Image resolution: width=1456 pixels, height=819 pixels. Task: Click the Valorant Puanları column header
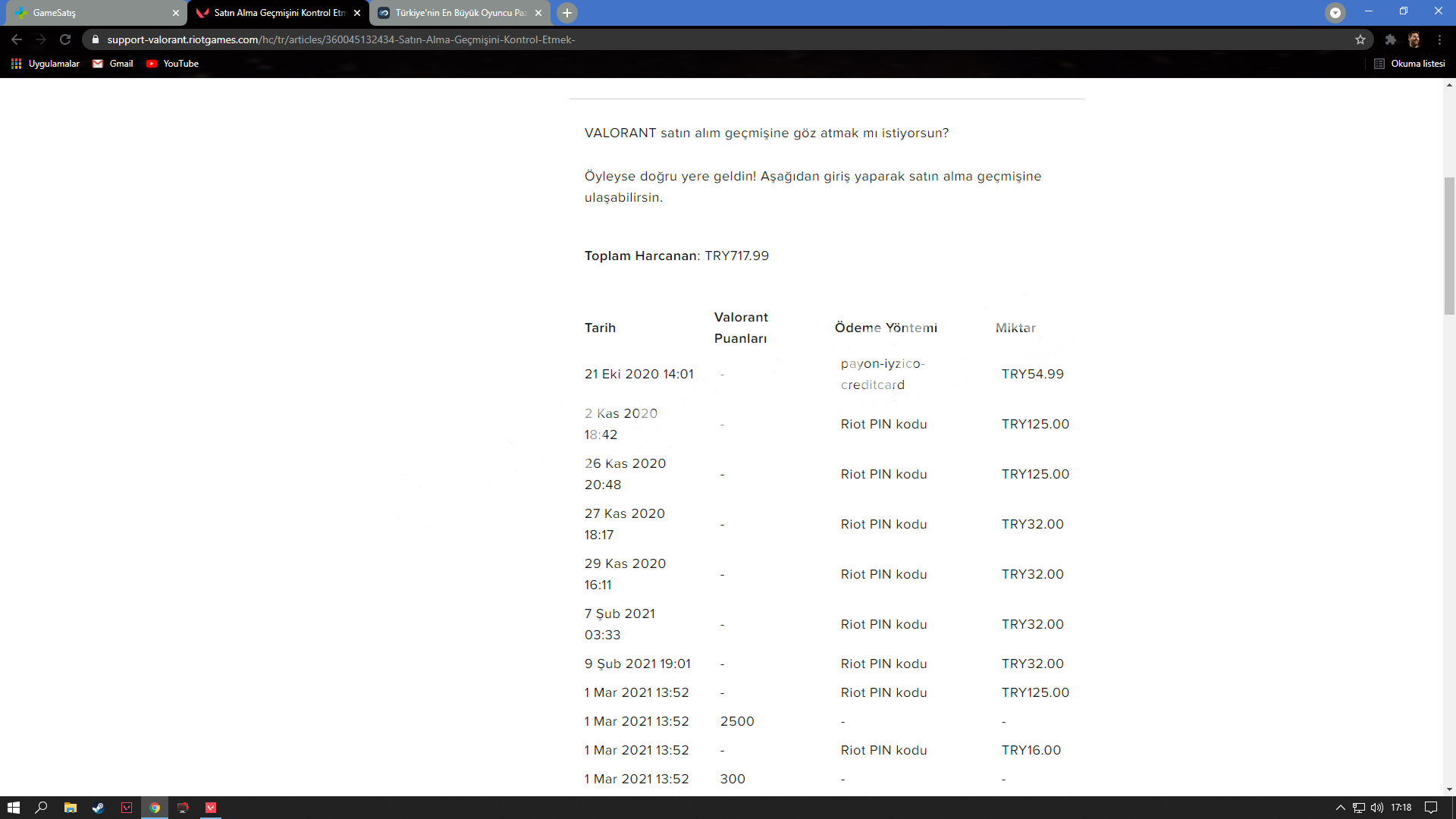[741, 328]
